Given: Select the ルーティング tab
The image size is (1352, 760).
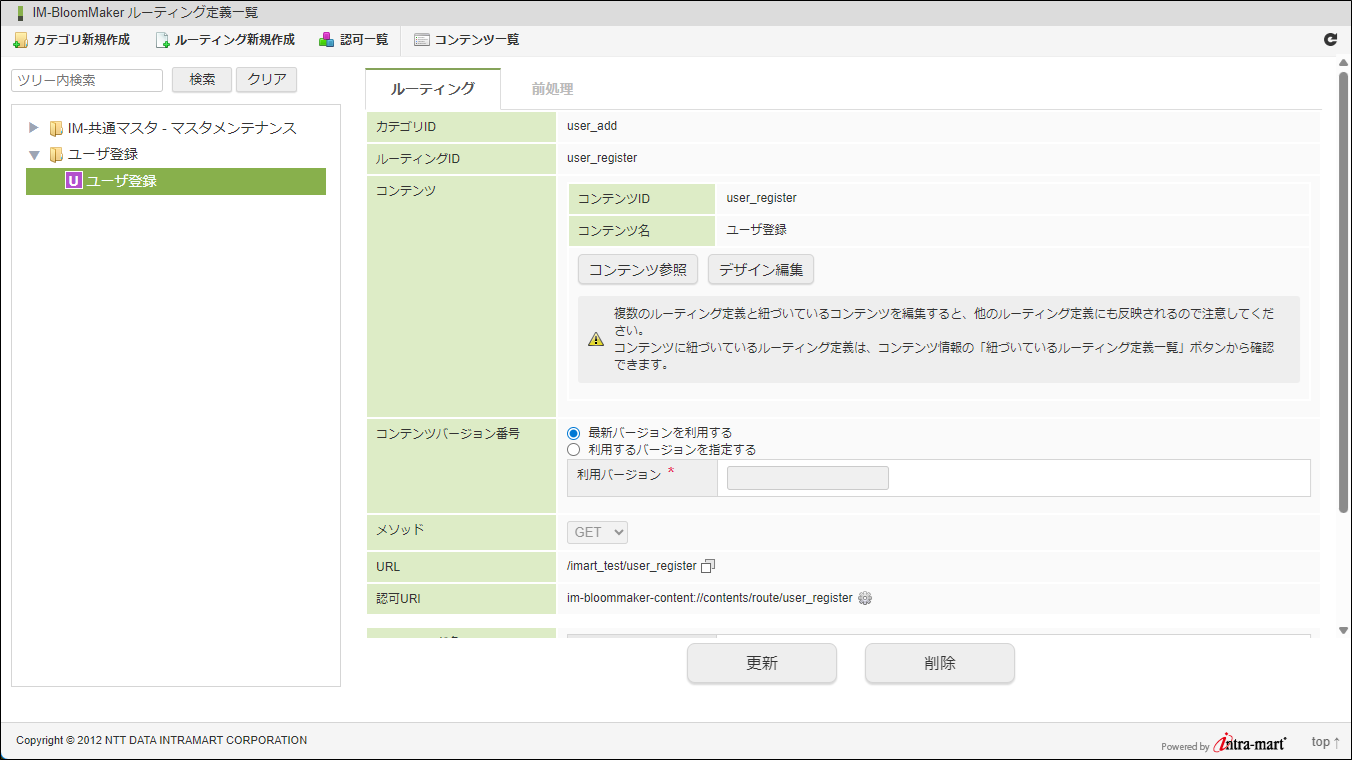Looking at the screenshot, I should 433,89.
